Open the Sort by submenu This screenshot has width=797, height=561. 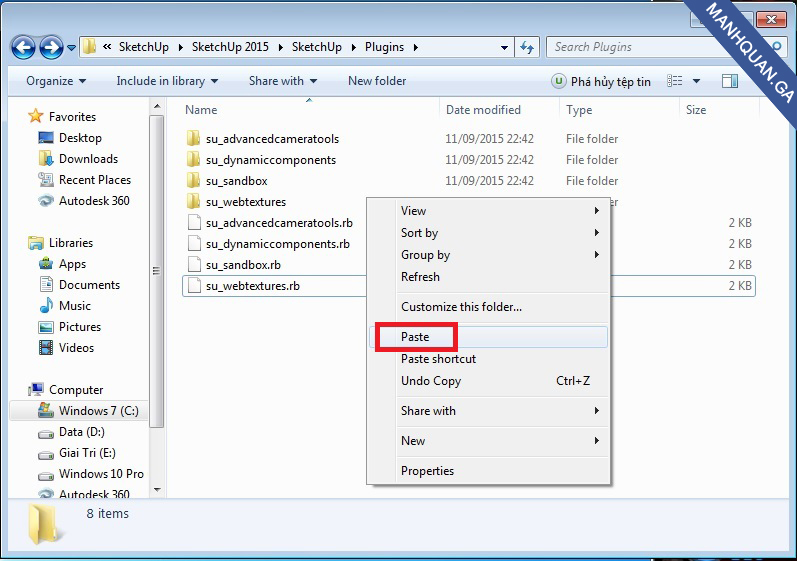(488, 233)
